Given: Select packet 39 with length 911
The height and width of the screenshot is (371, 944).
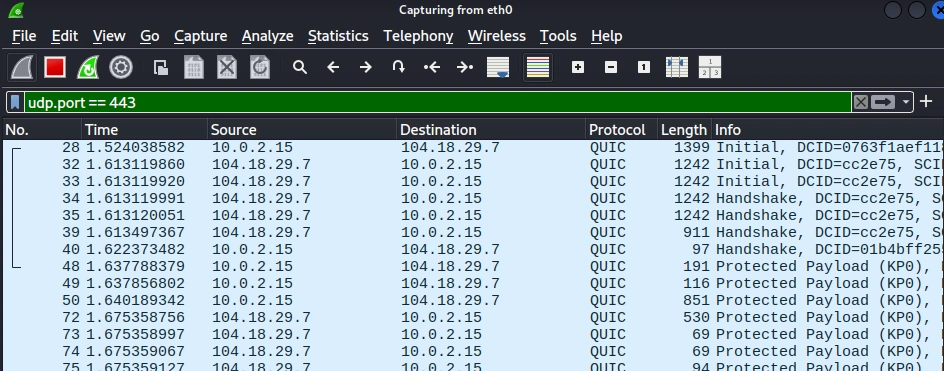Looking at the screenshot, I should click(473, 232).
